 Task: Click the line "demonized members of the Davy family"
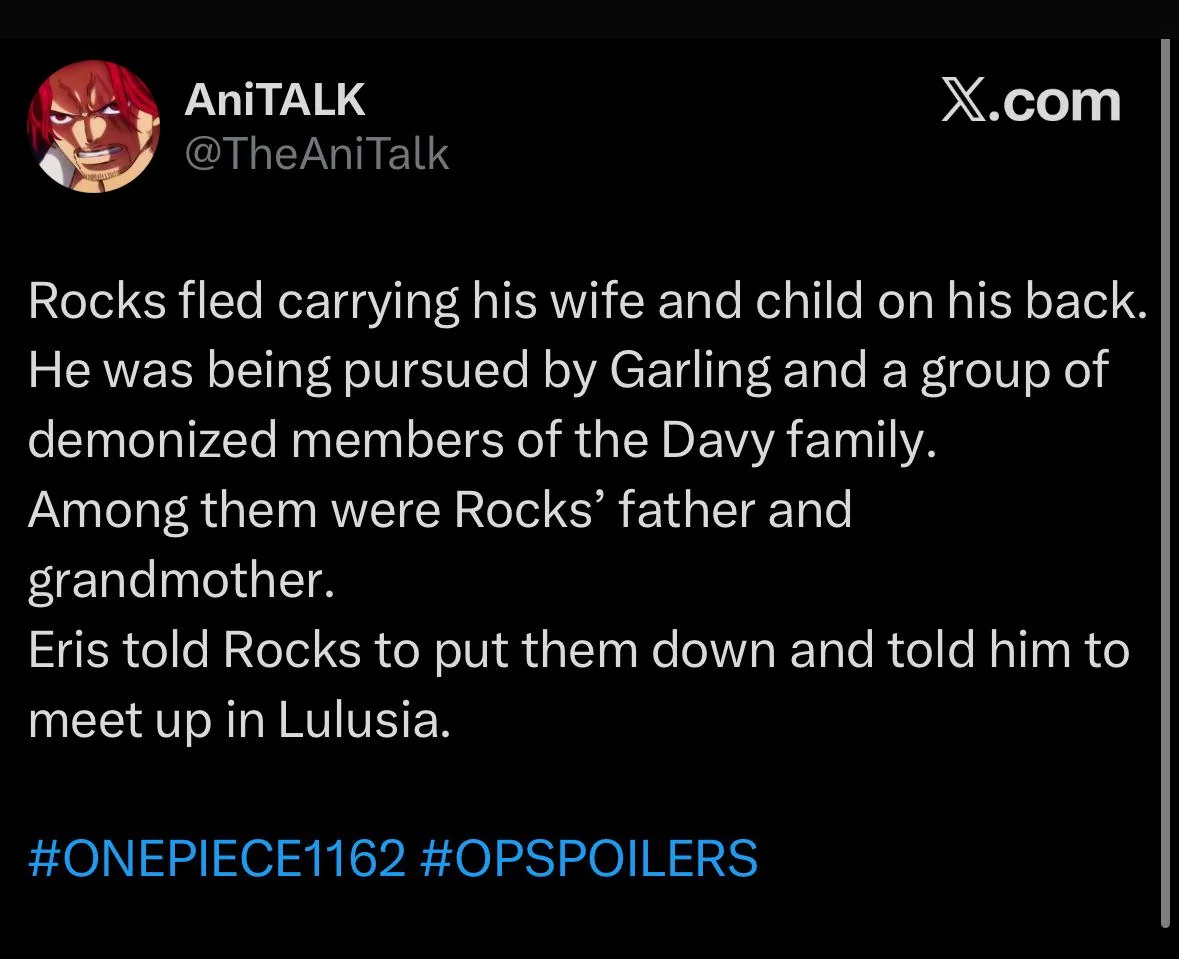481,440
